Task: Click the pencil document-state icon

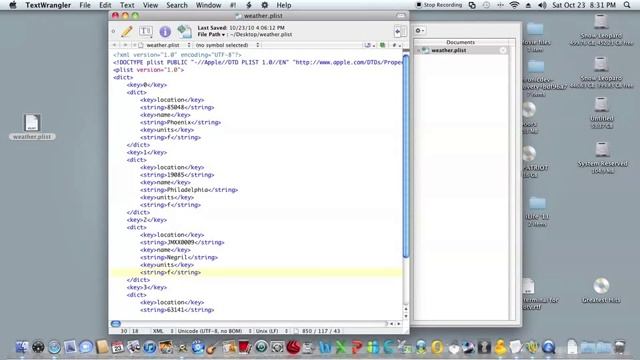Action: [127, 31]
